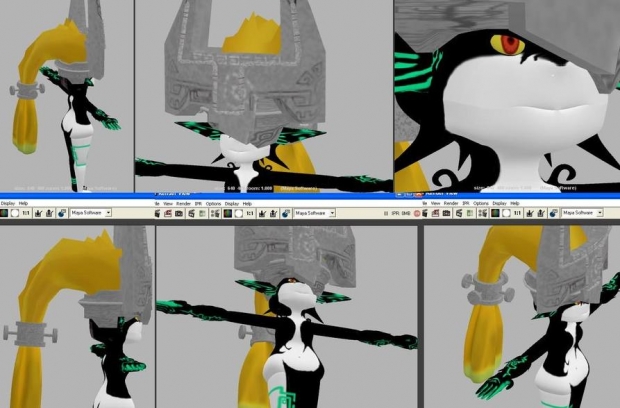Start IPR render icon in middle Render View

(x=192, y=213)
